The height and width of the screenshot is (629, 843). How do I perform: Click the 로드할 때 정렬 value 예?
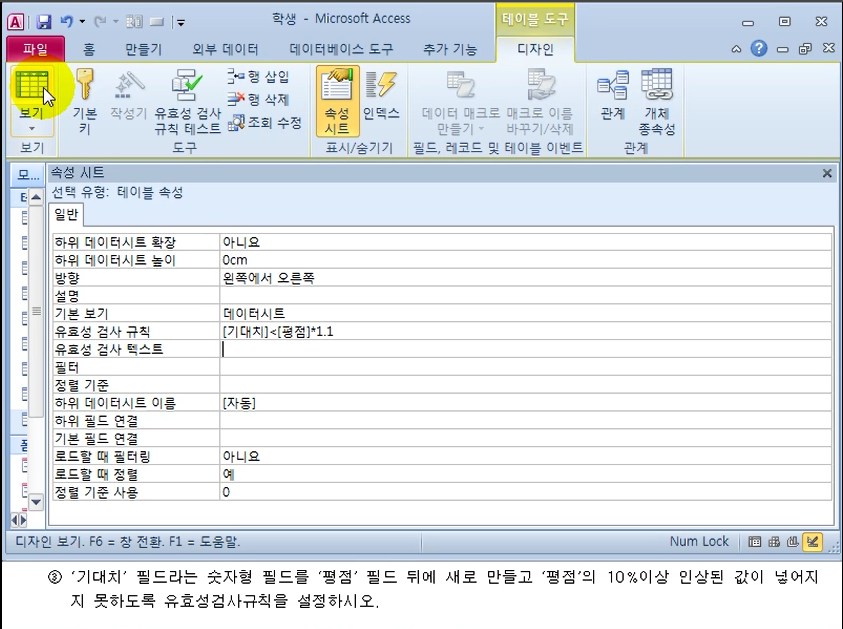pos(526,474)
